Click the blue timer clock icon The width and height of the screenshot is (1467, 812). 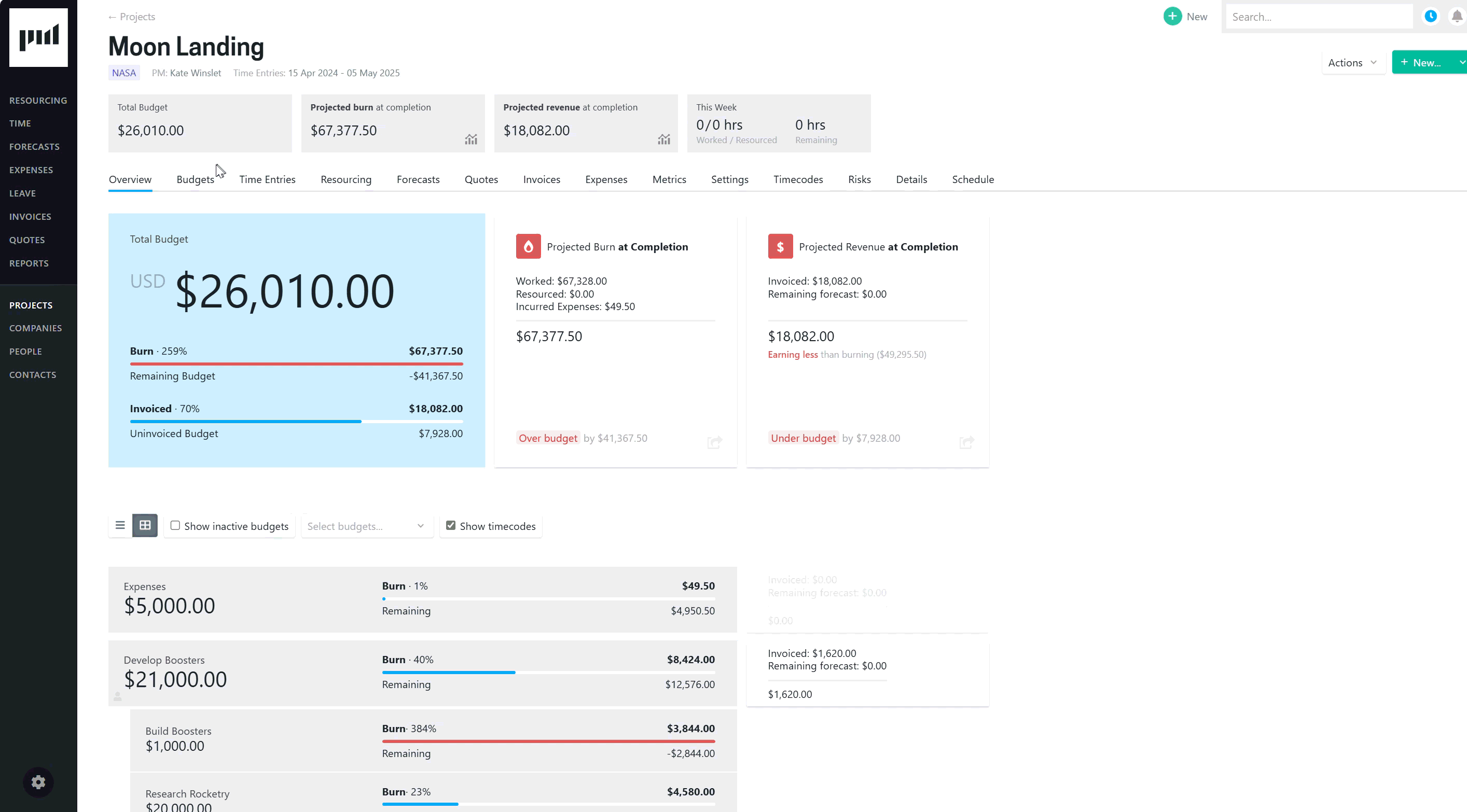1431,17
